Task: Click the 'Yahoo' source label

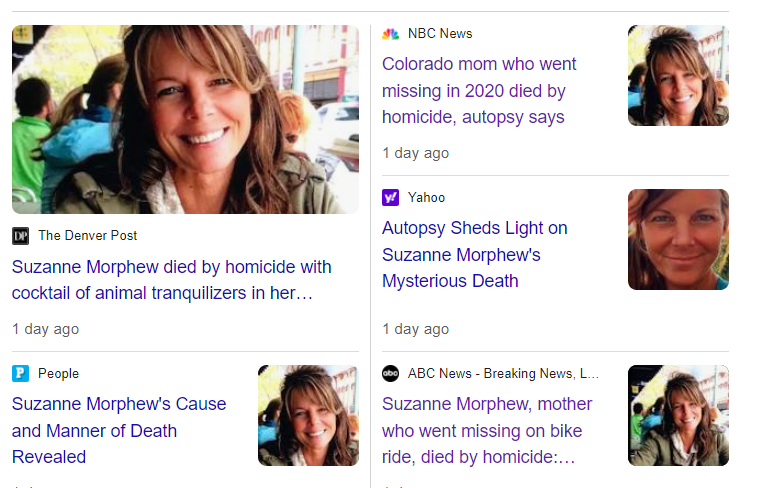Action: 427,198
